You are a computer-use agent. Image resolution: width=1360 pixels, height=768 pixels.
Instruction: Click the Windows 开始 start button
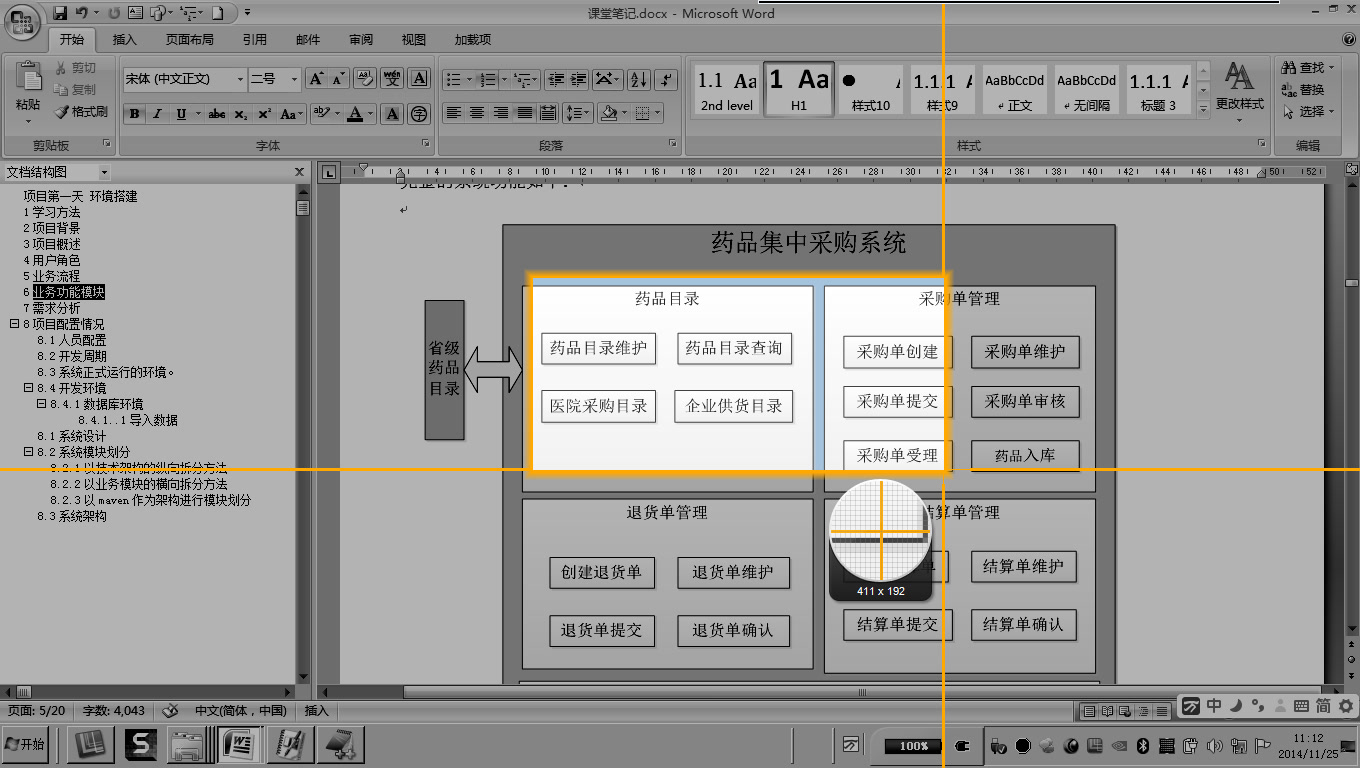[x=26, y=745]
